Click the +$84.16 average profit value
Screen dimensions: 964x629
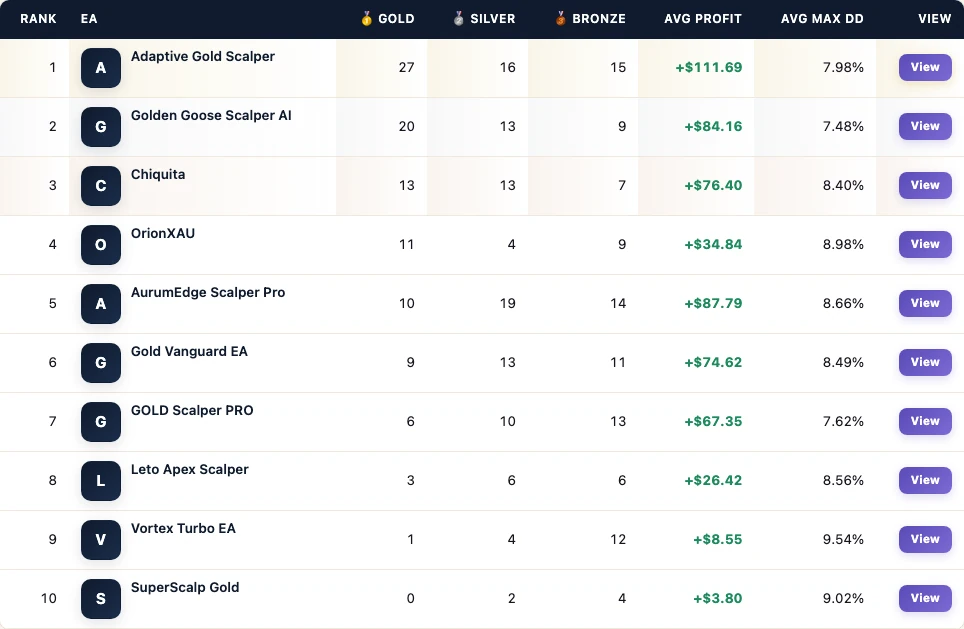pyautogui.click(x=713, y=127)
